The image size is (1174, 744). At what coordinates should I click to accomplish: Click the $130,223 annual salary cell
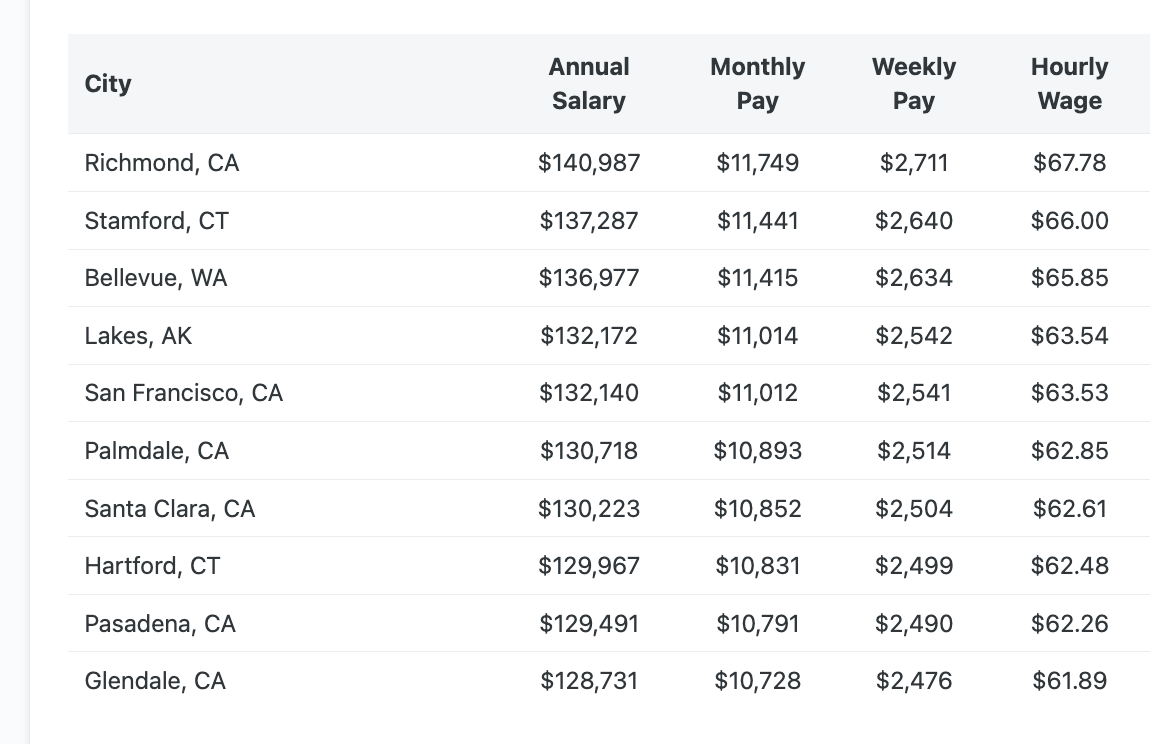[x=589, y=509]
